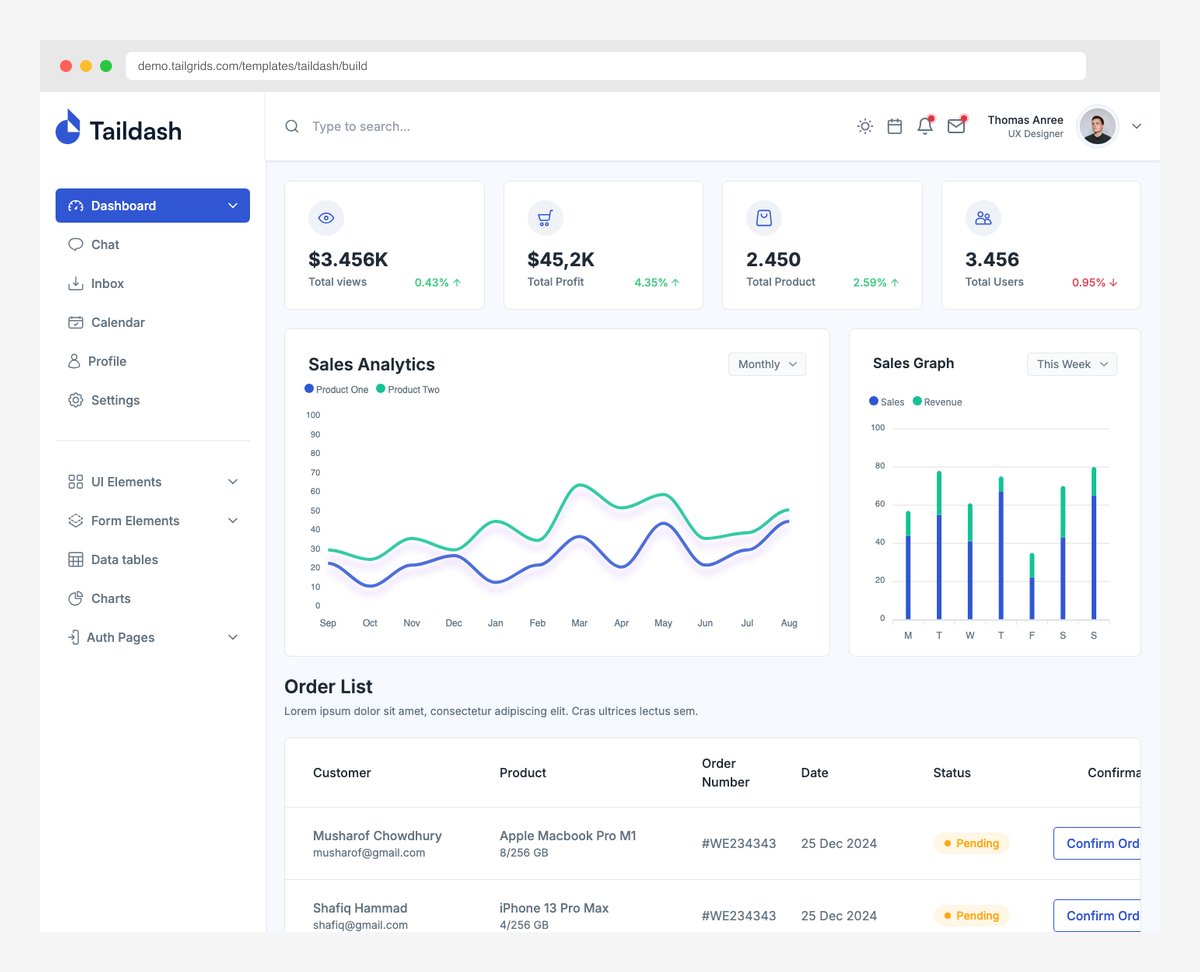Click the Total Profit cart icon
Image resolution: width=1200 pixels, height=972 pixels.
coord(545,217)
